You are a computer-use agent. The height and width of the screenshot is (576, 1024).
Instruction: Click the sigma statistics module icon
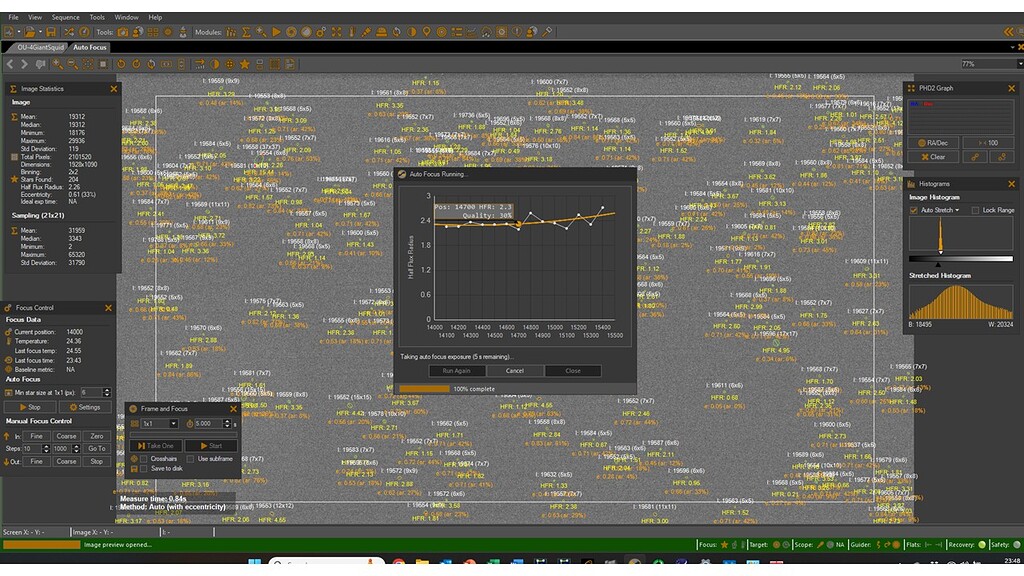pos(246,32)
